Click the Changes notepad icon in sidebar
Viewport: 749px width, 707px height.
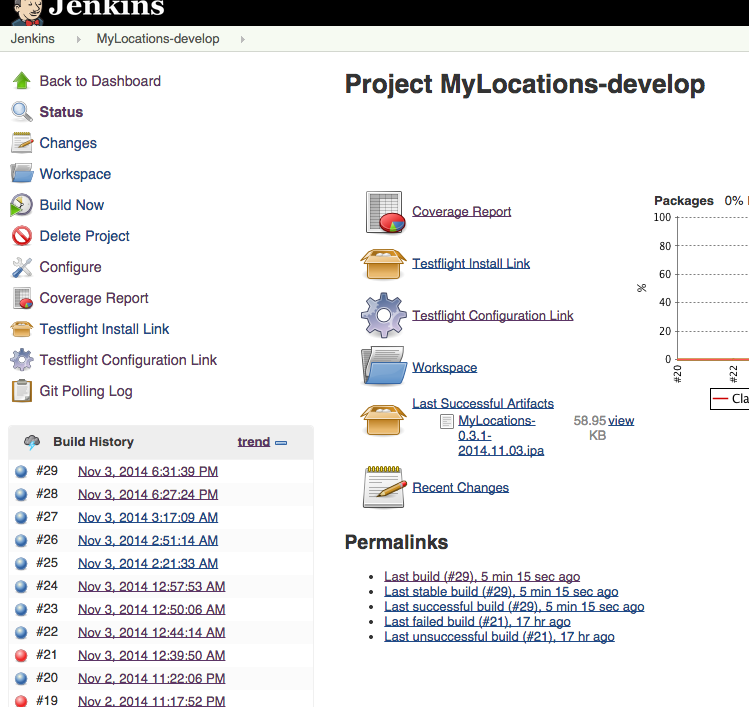pyautogui.click(x=21, y=143)
